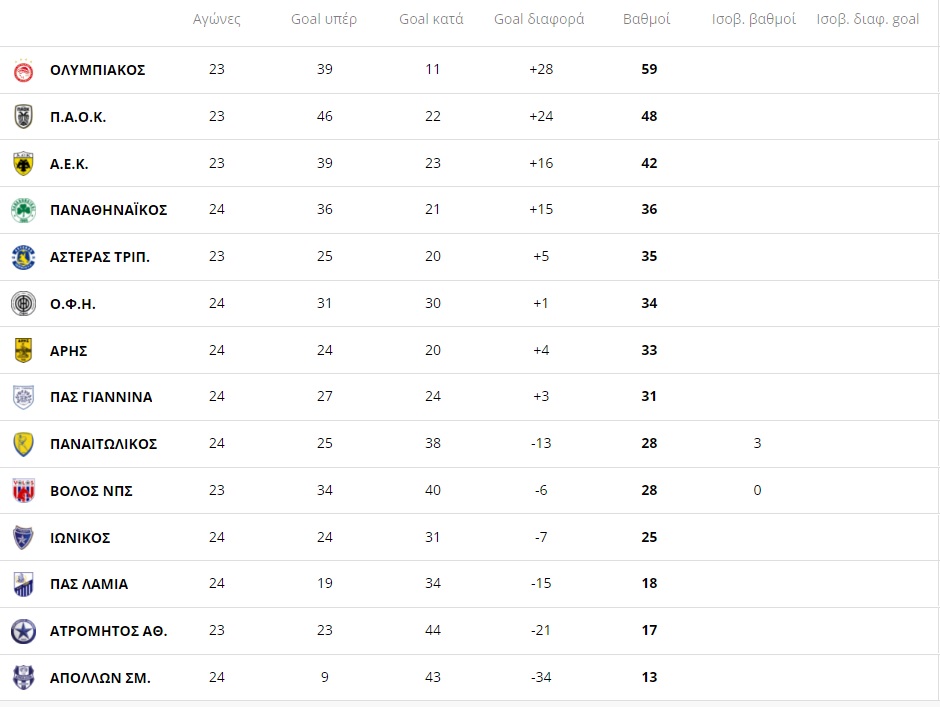Click the O.F.I. circular crest

point(23,303)
